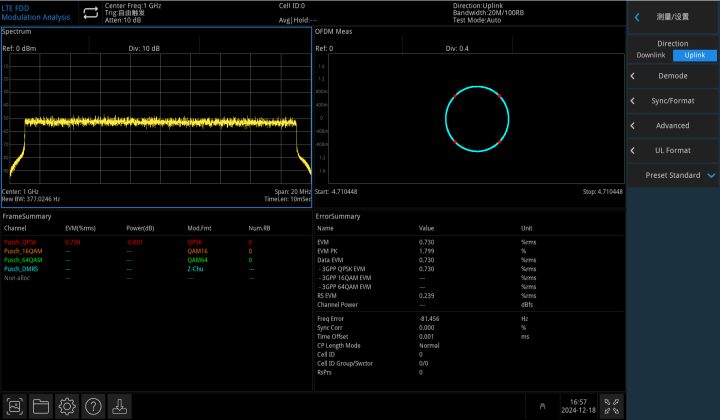Click the Cell ID Group/Sector row
The height and width of the screenshot is (420, 720).
[469, 364]
